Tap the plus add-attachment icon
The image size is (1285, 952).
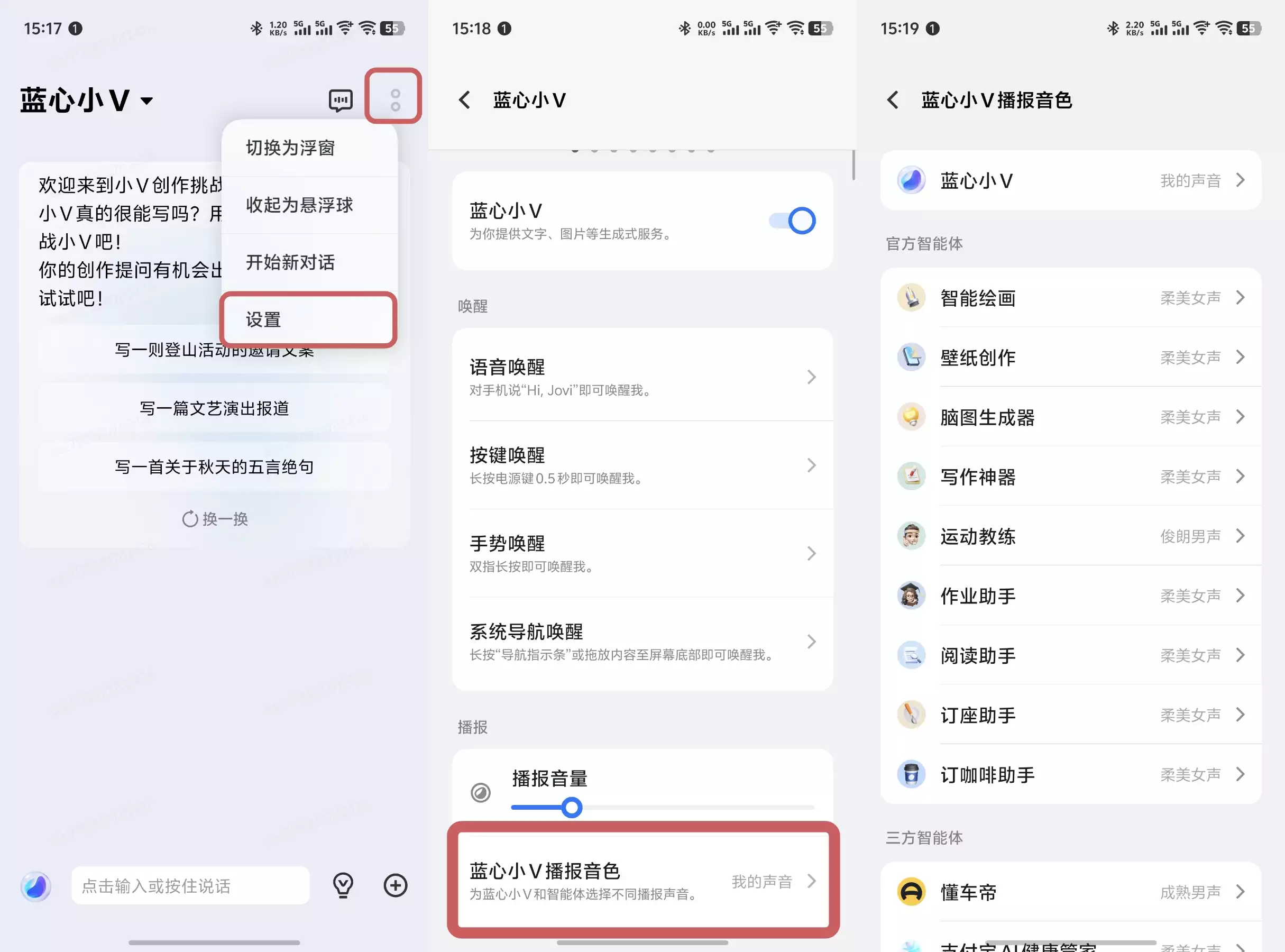pyautogui.click(x=396, y=886)
